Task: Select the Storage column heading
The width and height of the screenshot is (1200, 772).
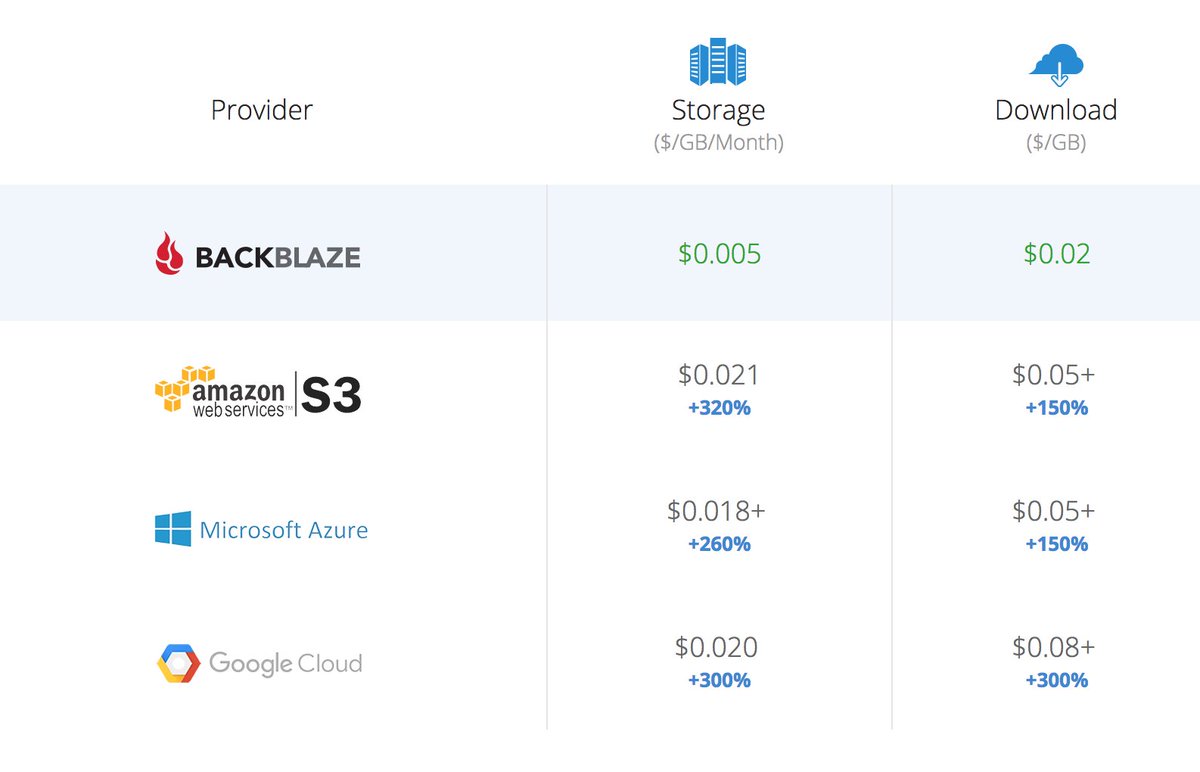Action: pos(718,110)
